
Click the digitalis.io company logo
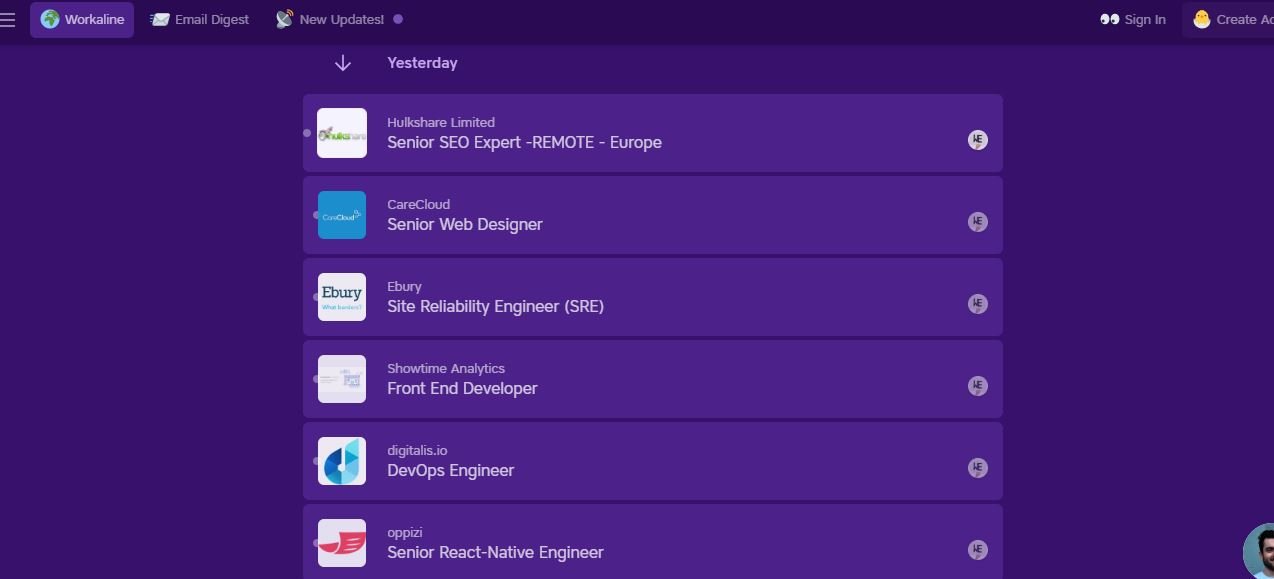(342, 461)
